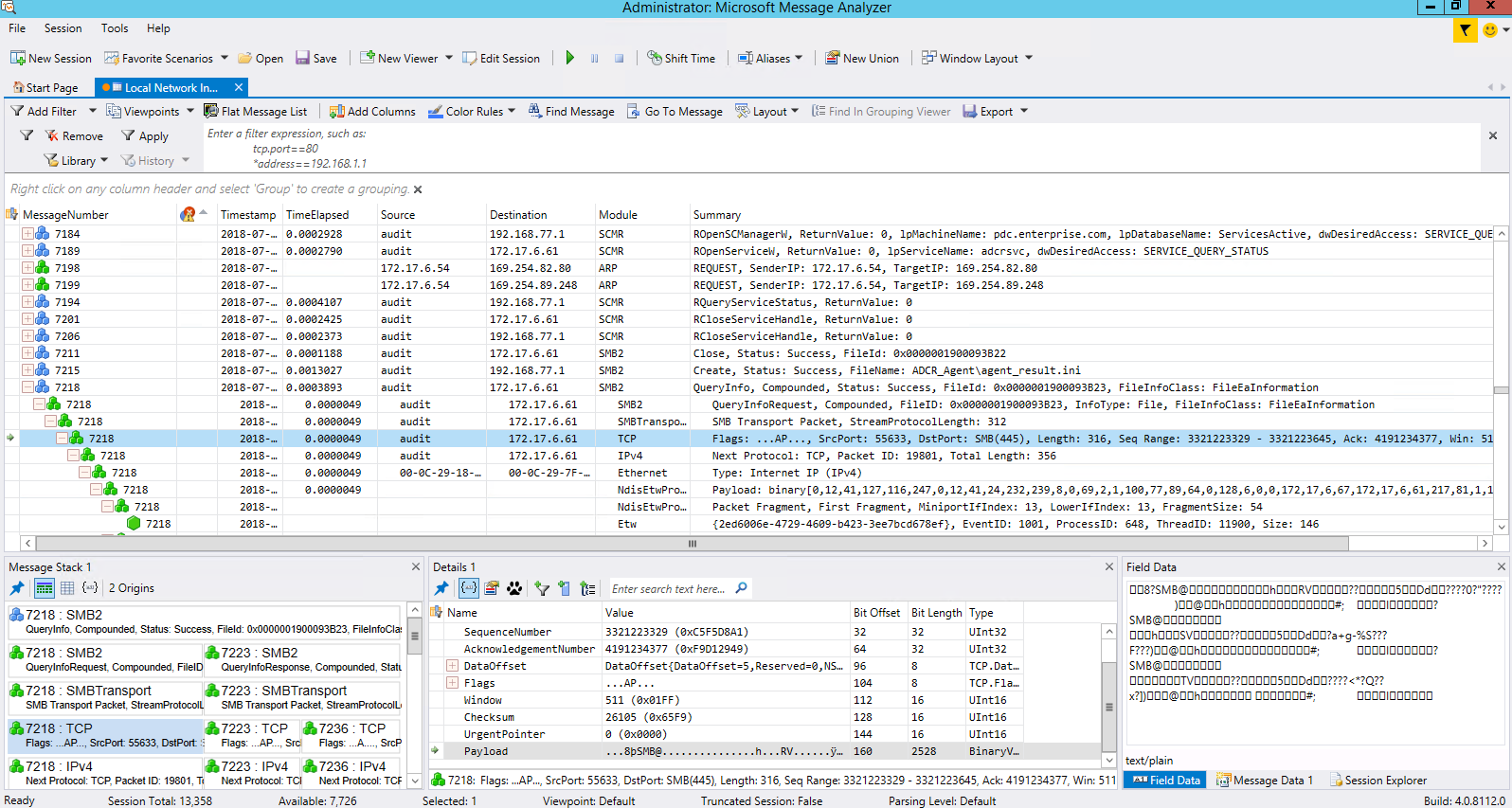Click the New Session button
This screenshot has width=1512, height=808.
click(x=51, y=58)
